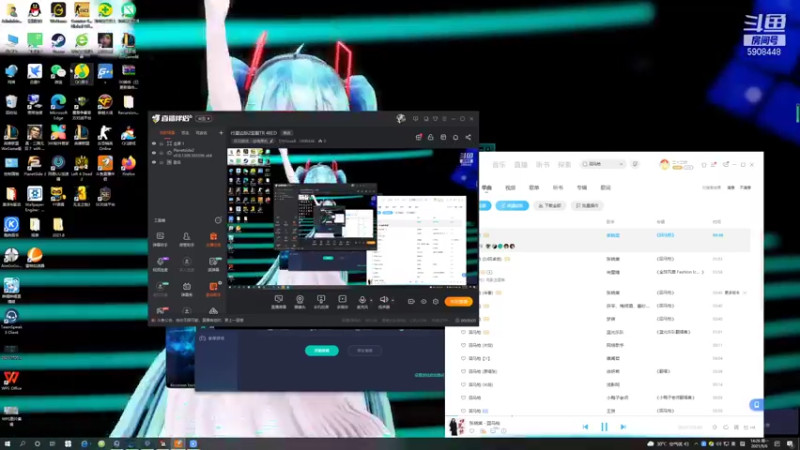The width and height of the screenshot is (800, 450).
Task: Open streaming companion main menu icon
Action: pyautogui.click(x=444, y=119)
